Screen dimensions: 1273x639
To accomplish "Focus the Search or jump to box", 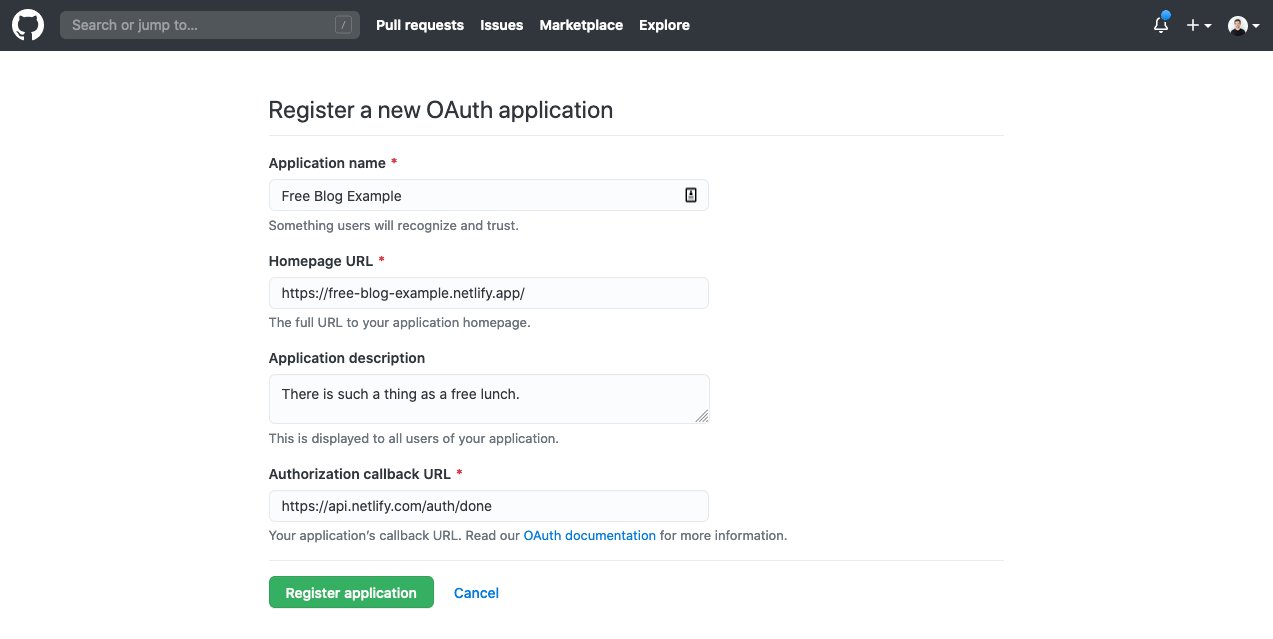I will pyautogui.click(x=210, y=25).
